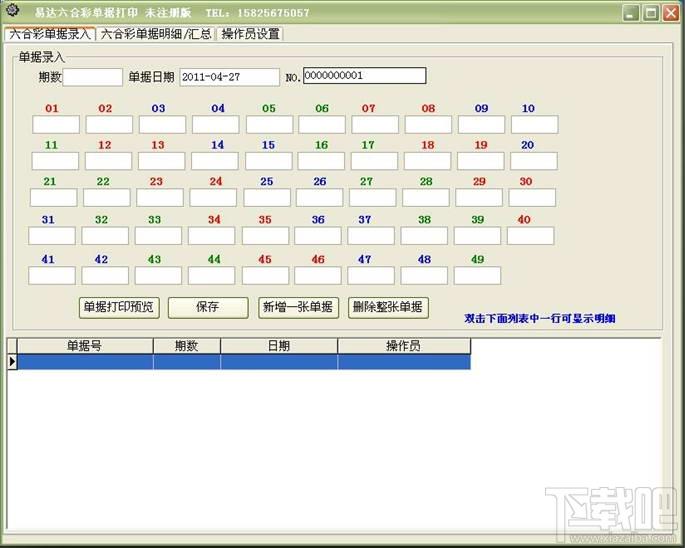The image size is (685, 548).
Task: Maximize the application window
Action: click(x=651, y=13)
